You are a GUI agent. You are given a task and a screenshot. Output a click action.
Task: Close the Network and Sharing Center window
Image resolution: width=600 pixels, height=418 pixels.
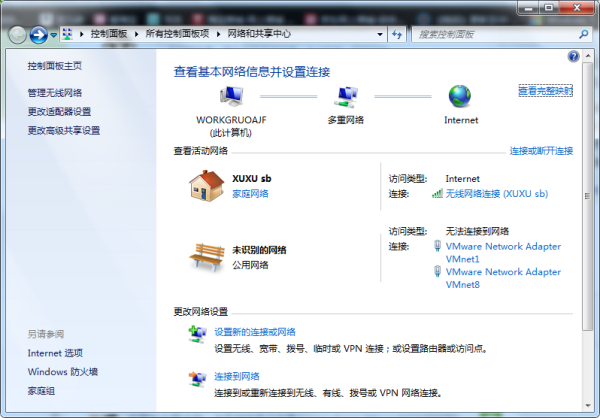click(x=577, y=8)
